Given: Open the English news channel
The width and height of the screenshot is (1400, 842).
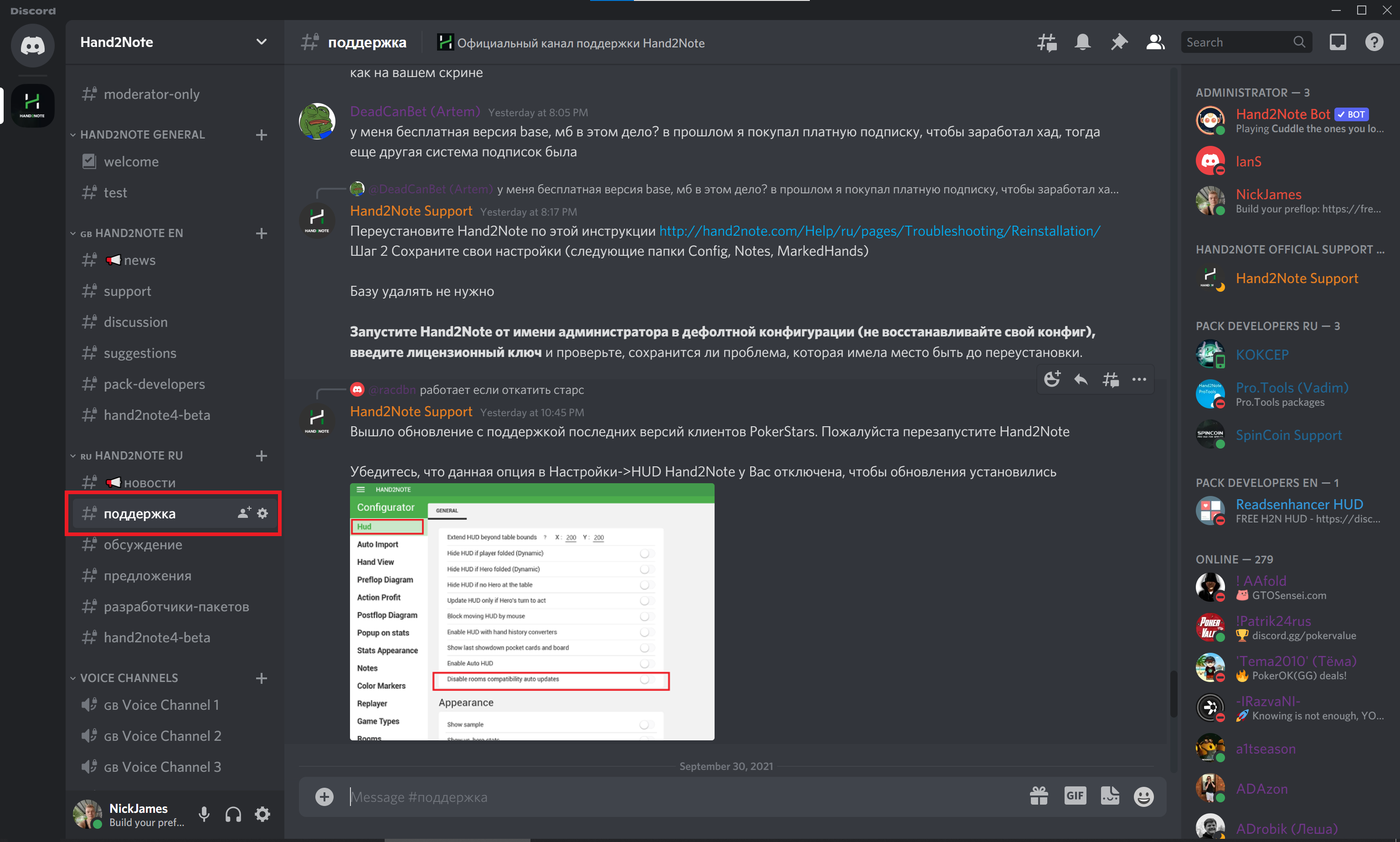Looking at the screenshot, I should tap(175, 260).
